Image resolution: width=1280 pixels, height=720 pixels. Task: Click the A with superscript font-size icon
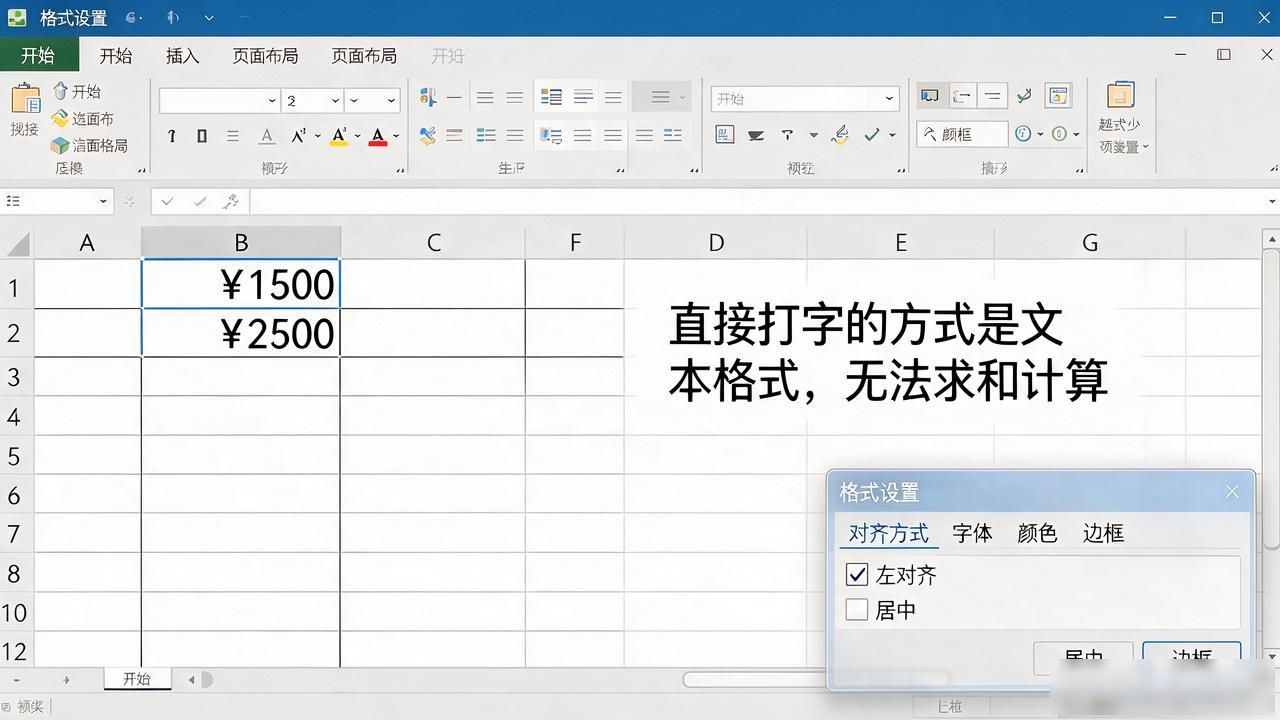tap(299, 135)
